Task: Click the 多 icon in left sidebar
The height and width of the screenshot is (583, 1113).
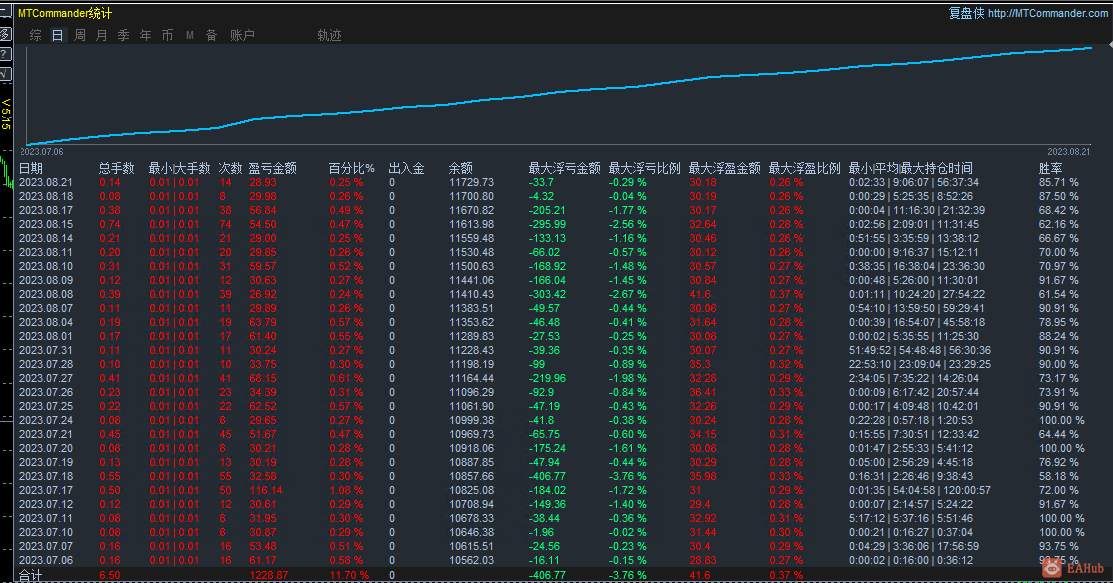Action: [x=5, y=33]
